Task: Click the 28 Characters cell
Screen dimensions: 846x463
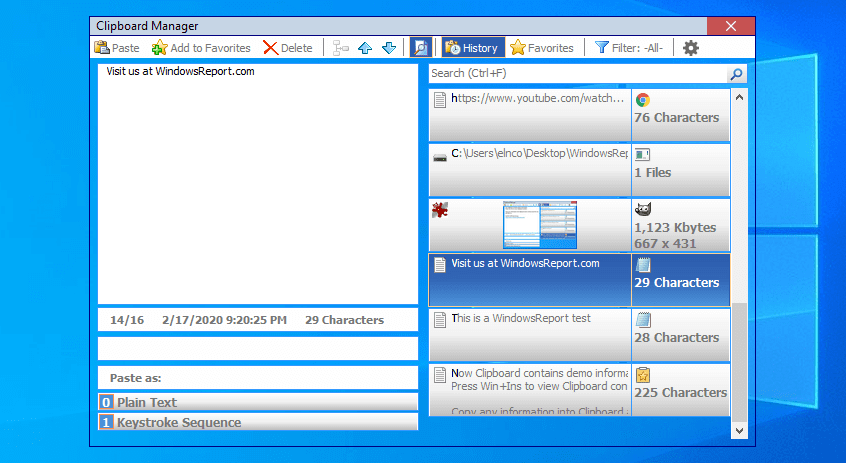Action: (680, 335)
